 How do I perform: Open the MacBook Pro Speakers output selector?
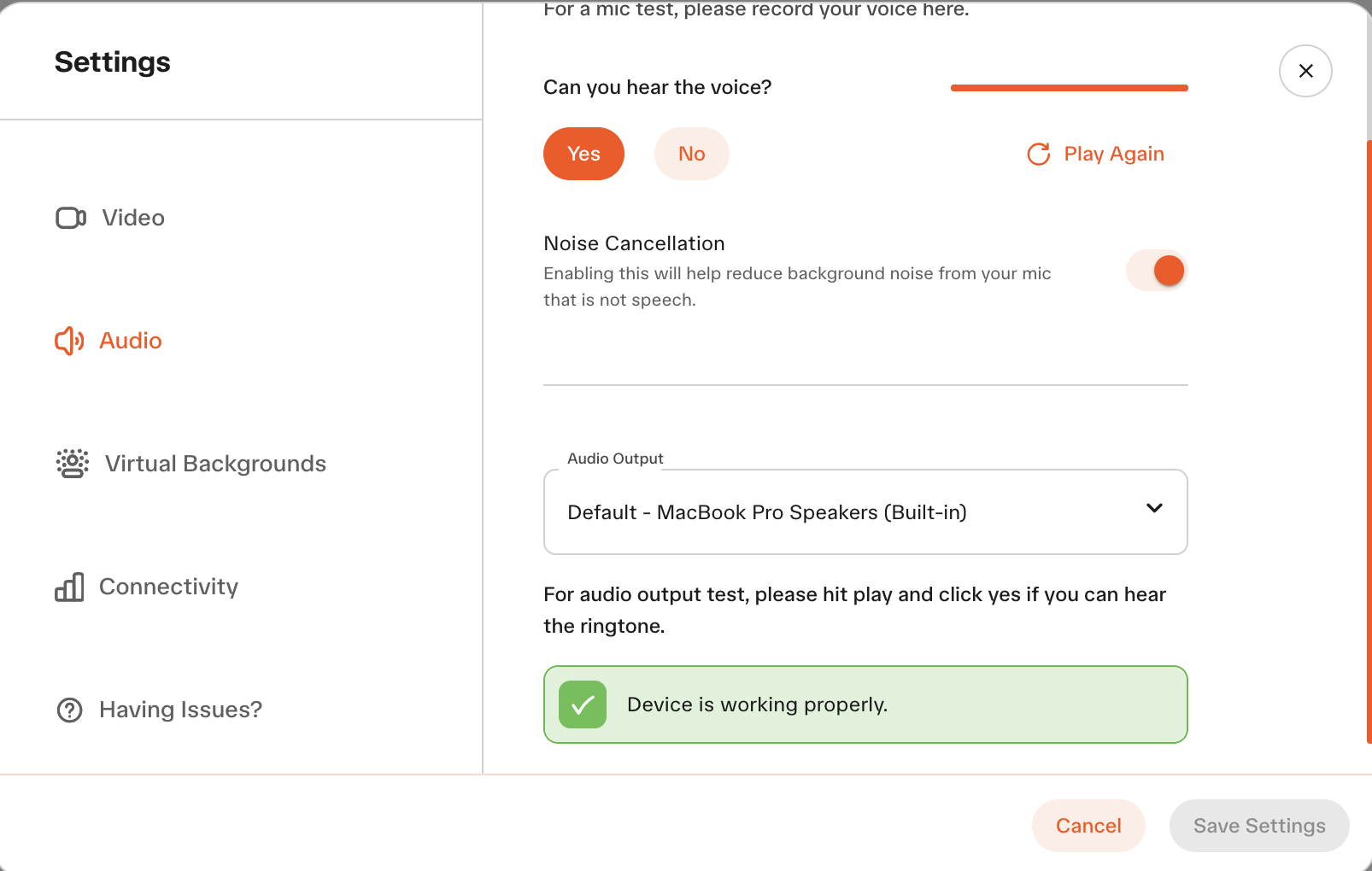tap(865, 511)
